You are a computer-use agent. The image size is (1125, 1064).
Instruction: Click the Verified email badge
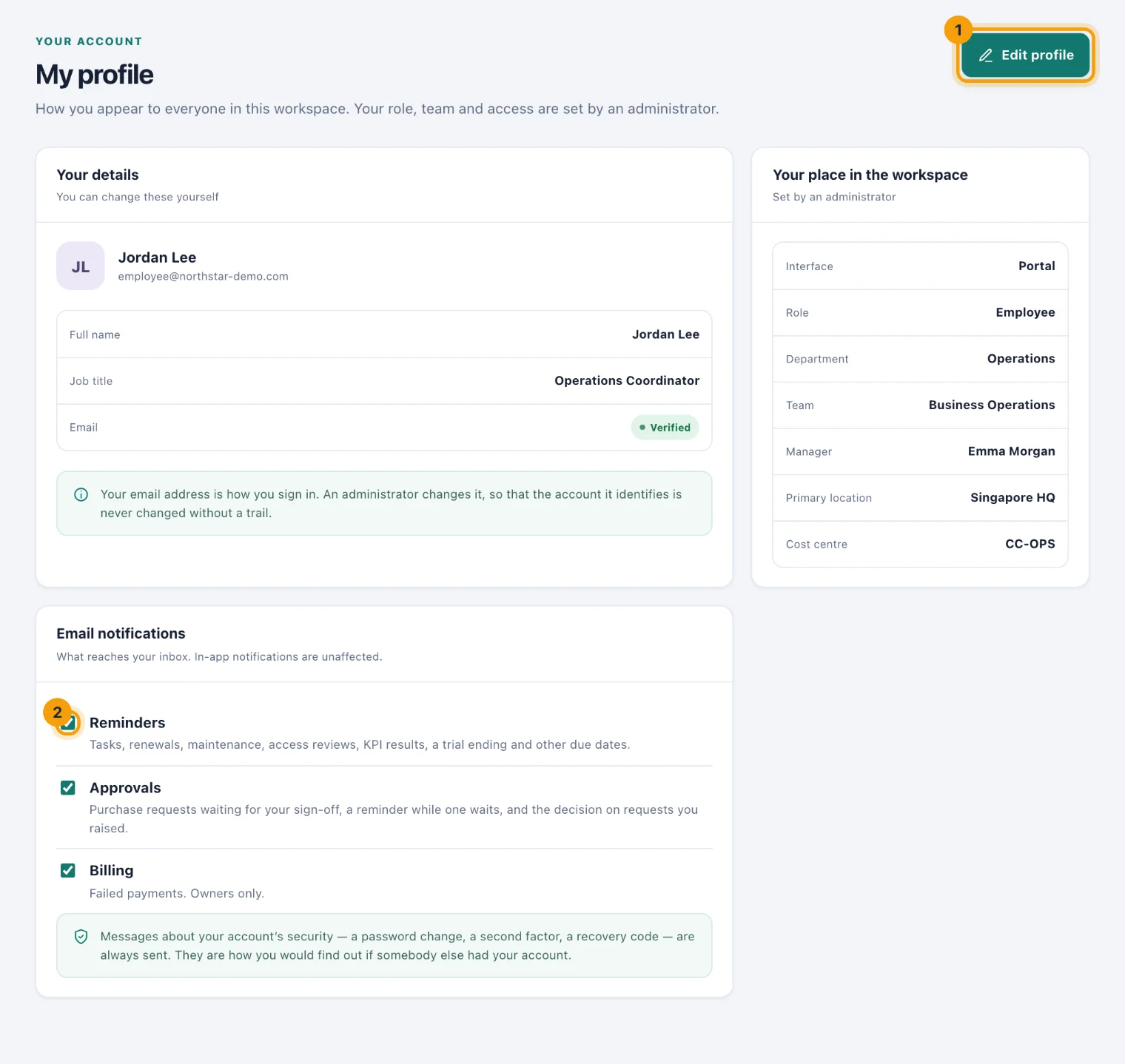pyautogui.click(x=665, y=428)
